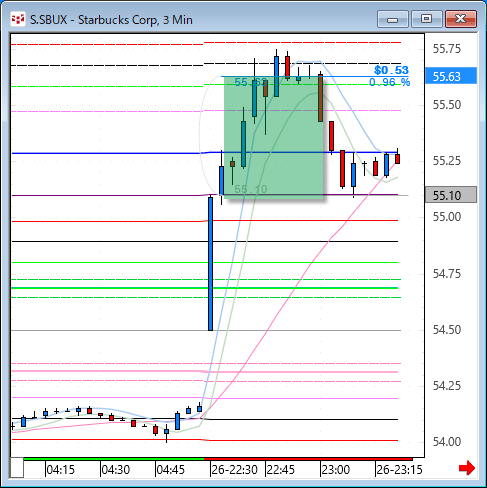
Task: Click the red scroll-right arrow
Action: click(467, 468)
